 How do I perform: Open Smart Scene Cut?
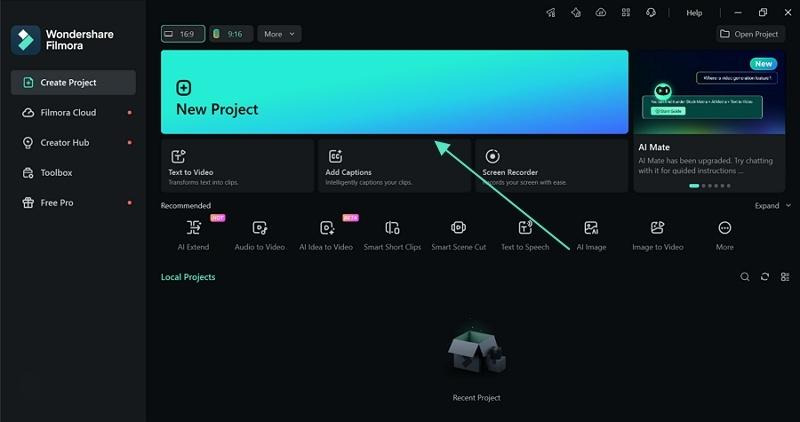459,235
